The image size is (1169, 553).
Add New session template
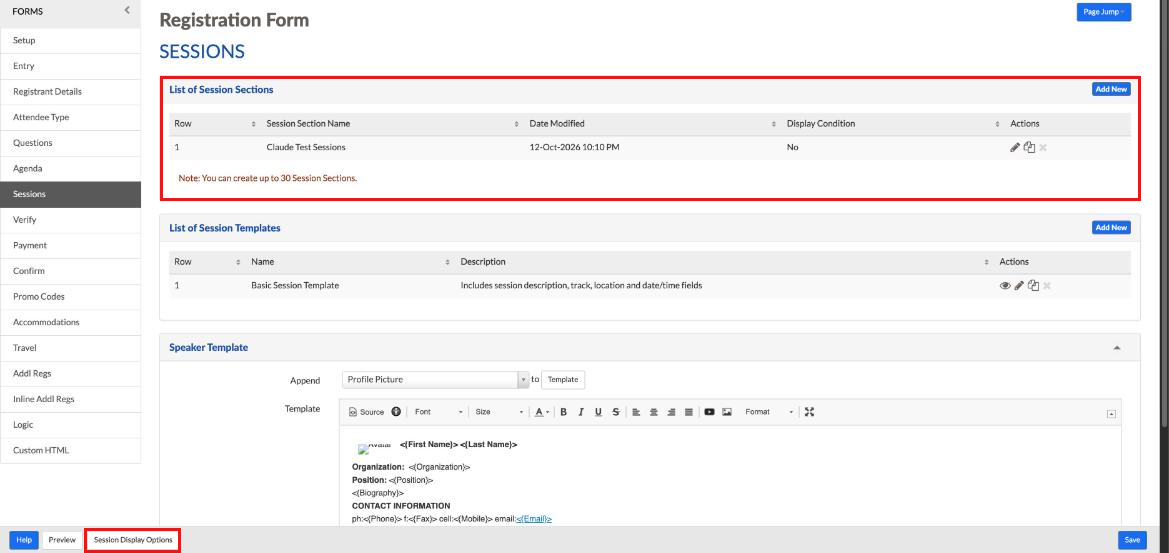[x=1111, y=227]
